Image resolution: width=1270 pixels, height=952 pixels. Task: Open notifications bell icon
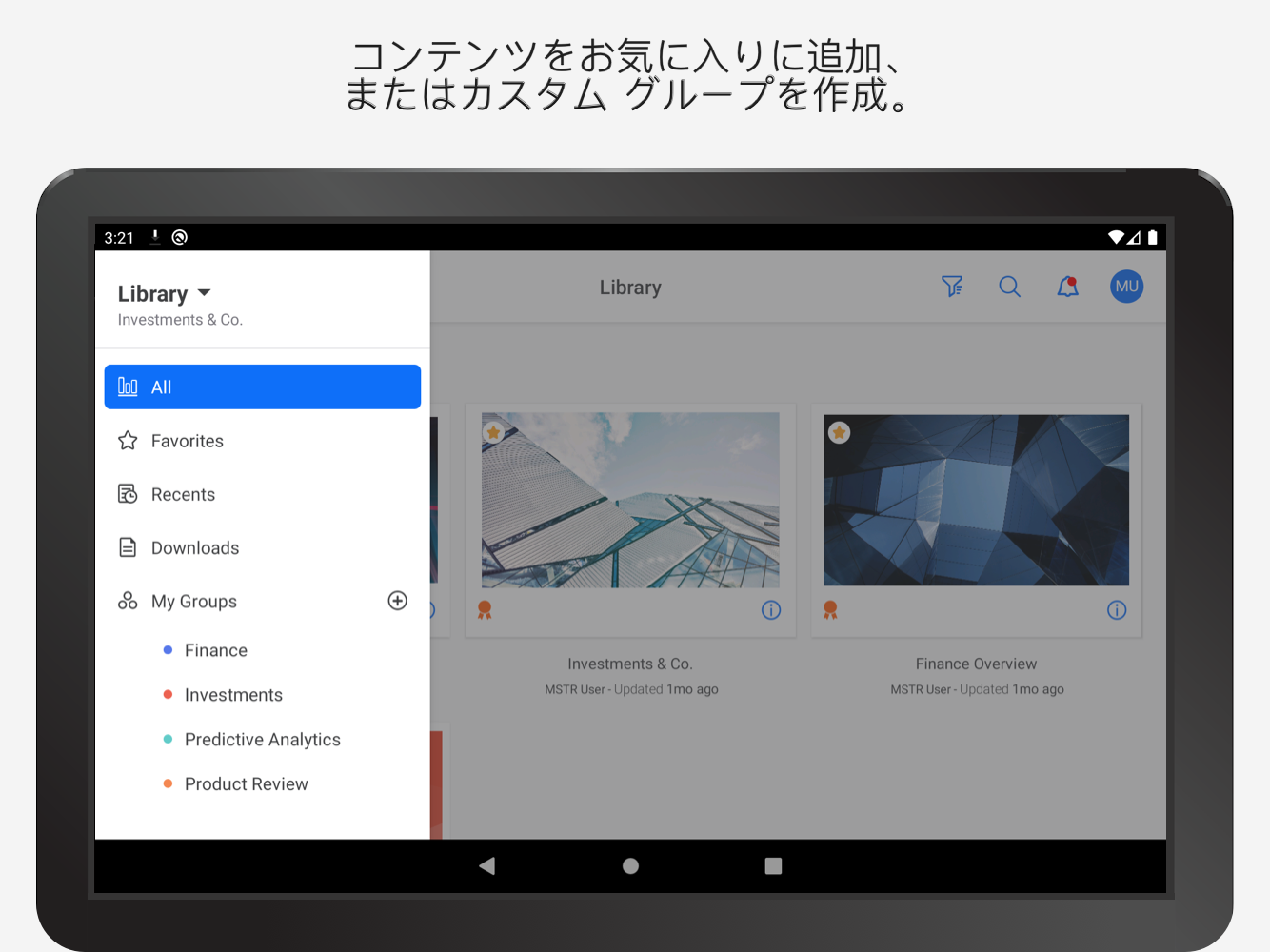[x=1068, y=287]
